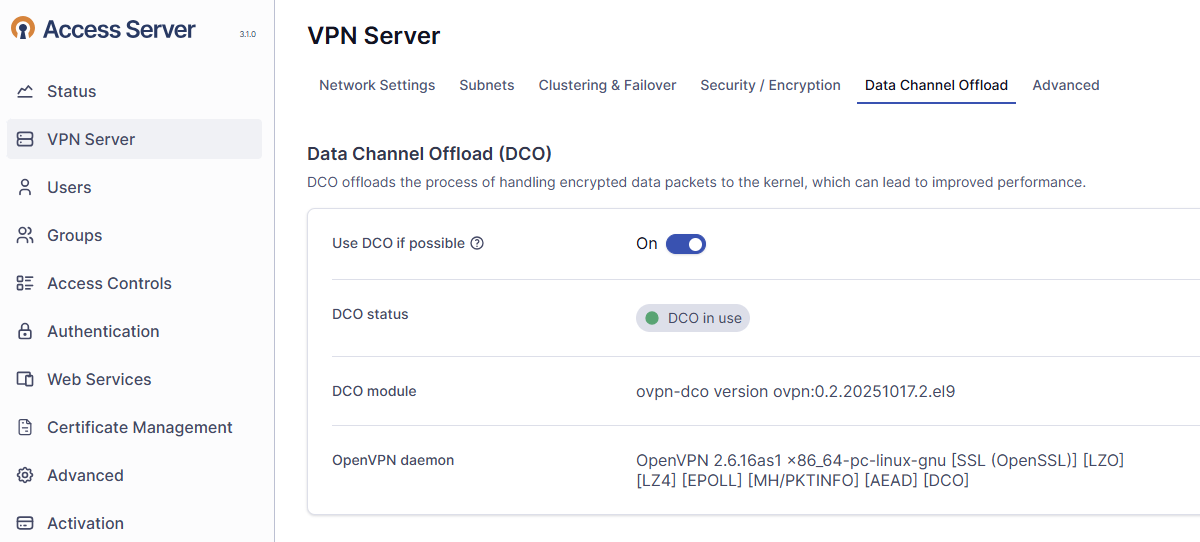
Task: Click the Authentication lock icon
Action: [x=25, y=331]
